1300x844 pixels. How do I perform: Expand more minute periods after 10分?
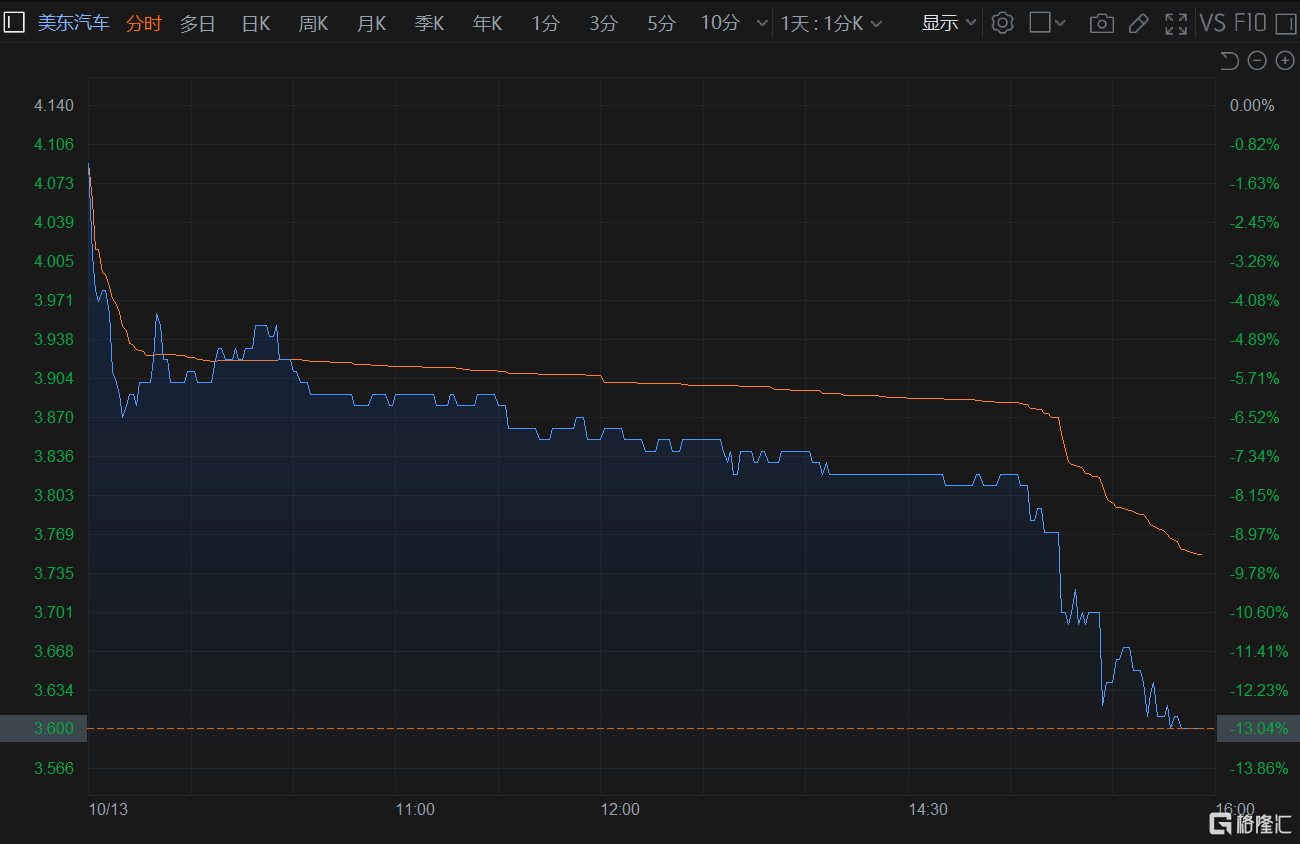[762, 23]
